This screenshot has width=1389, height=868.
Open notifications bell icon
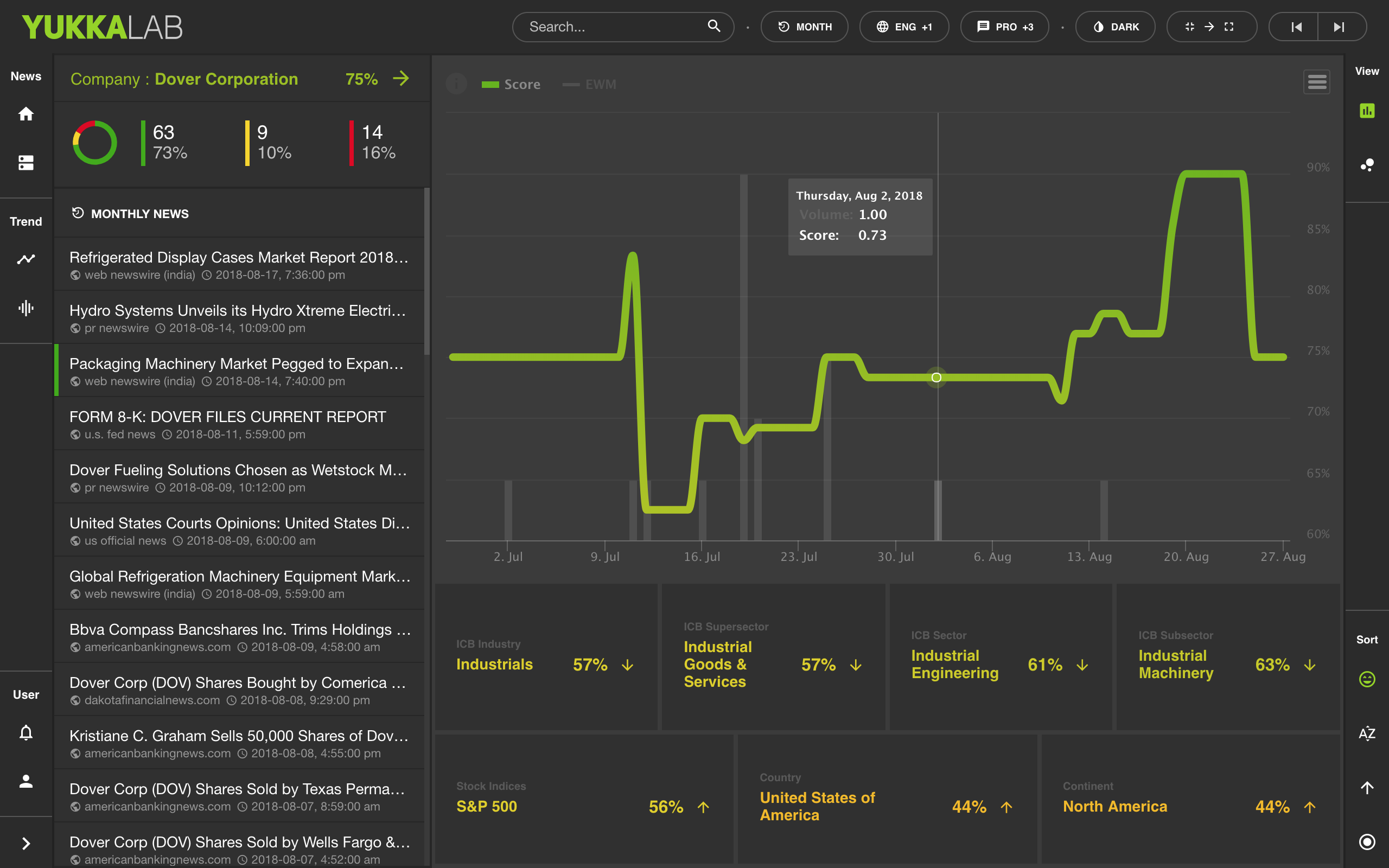[26, 732]
